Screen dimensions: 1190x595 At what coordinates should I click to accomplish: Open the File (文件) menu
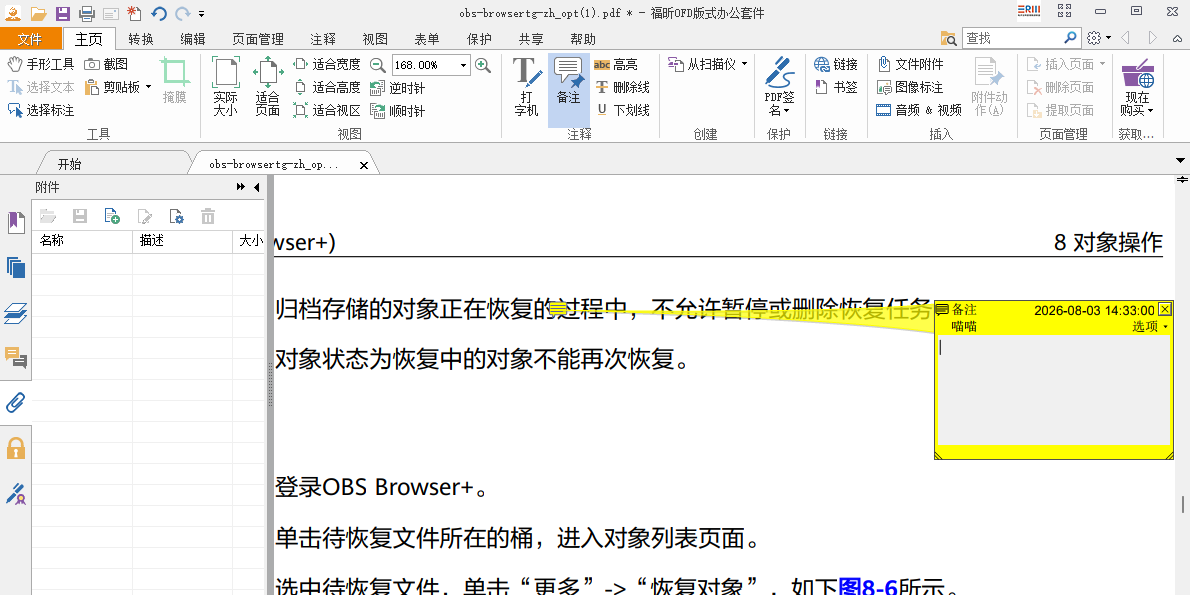coord(30,39)
